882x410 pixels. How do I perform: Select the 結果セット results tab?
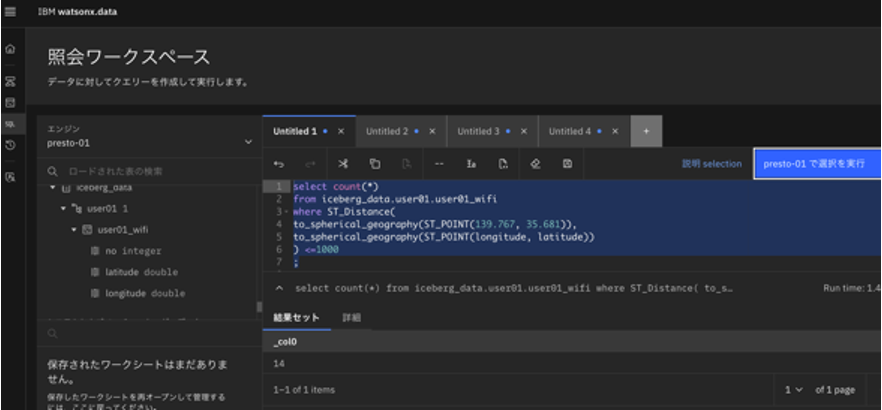pos(296,318)
